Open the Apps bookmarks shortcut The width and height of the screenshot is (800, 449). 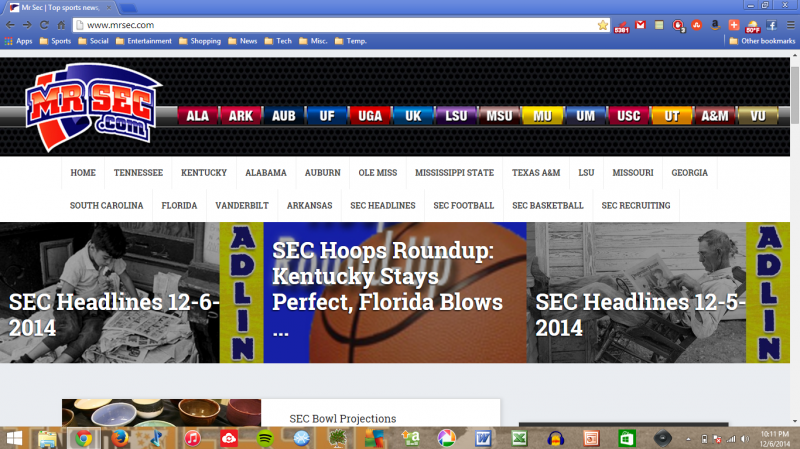(x=18, y=41)
